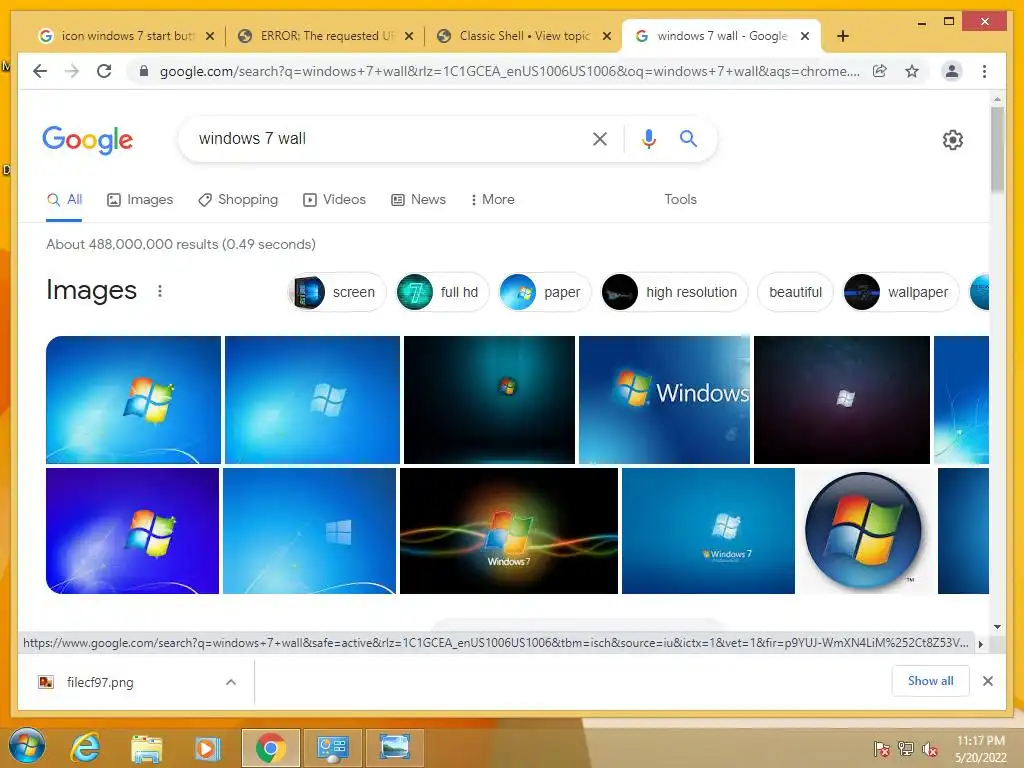Open image with 'Windows' text logo
Screen dimensions: 1024x768
pyautogui.click(x=664, y=400)
